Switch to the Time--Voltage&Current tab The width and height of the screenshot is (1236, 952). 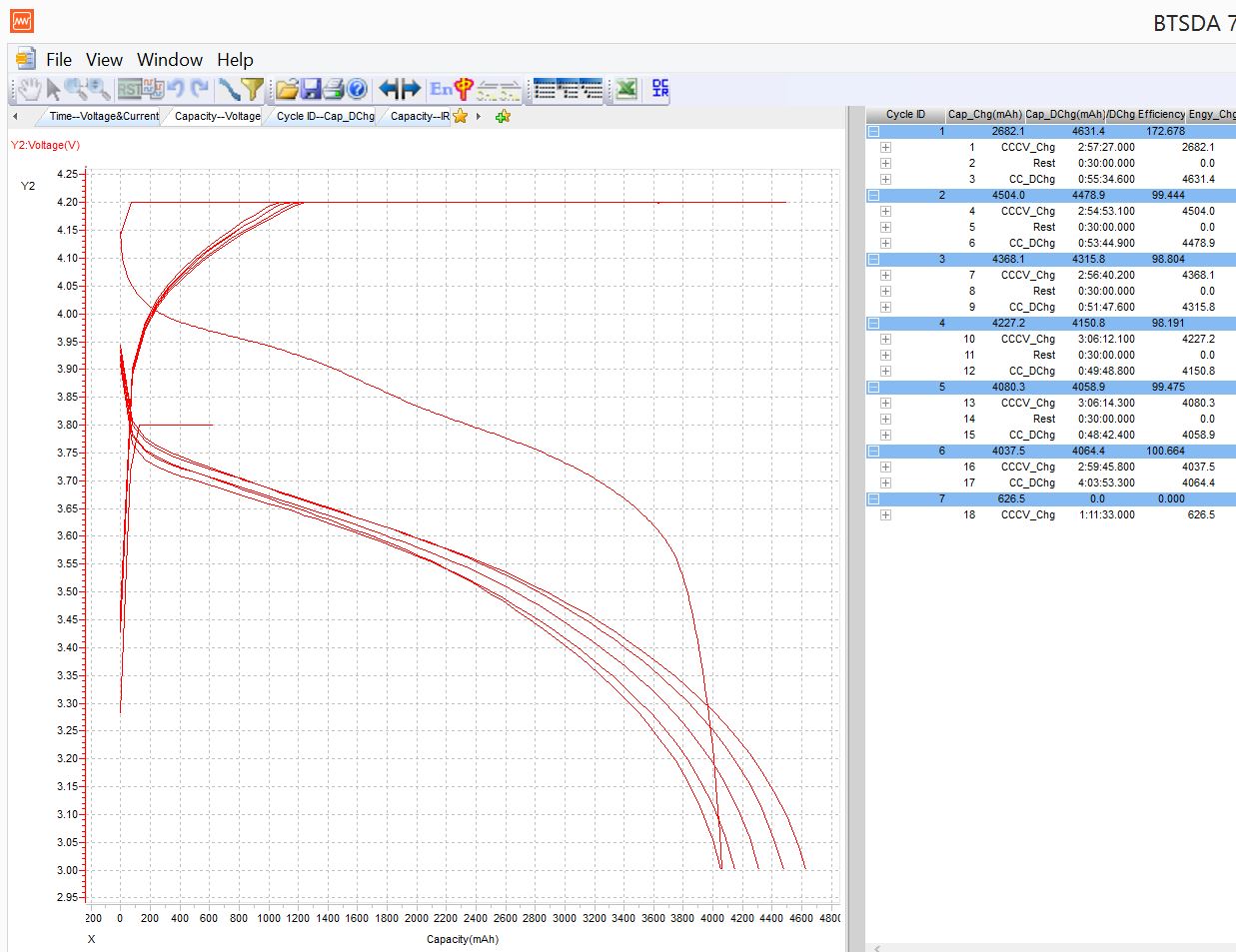(x=104, y=116)
